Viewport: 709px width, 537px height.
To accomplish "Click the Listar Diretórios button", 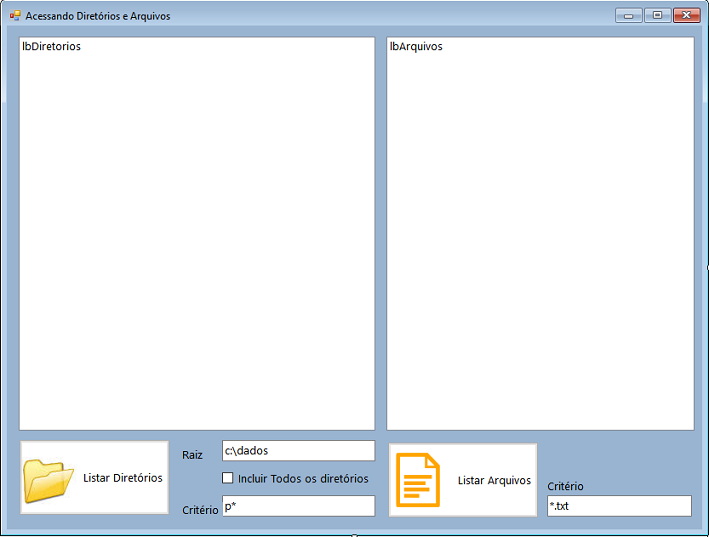I will 95,477.
